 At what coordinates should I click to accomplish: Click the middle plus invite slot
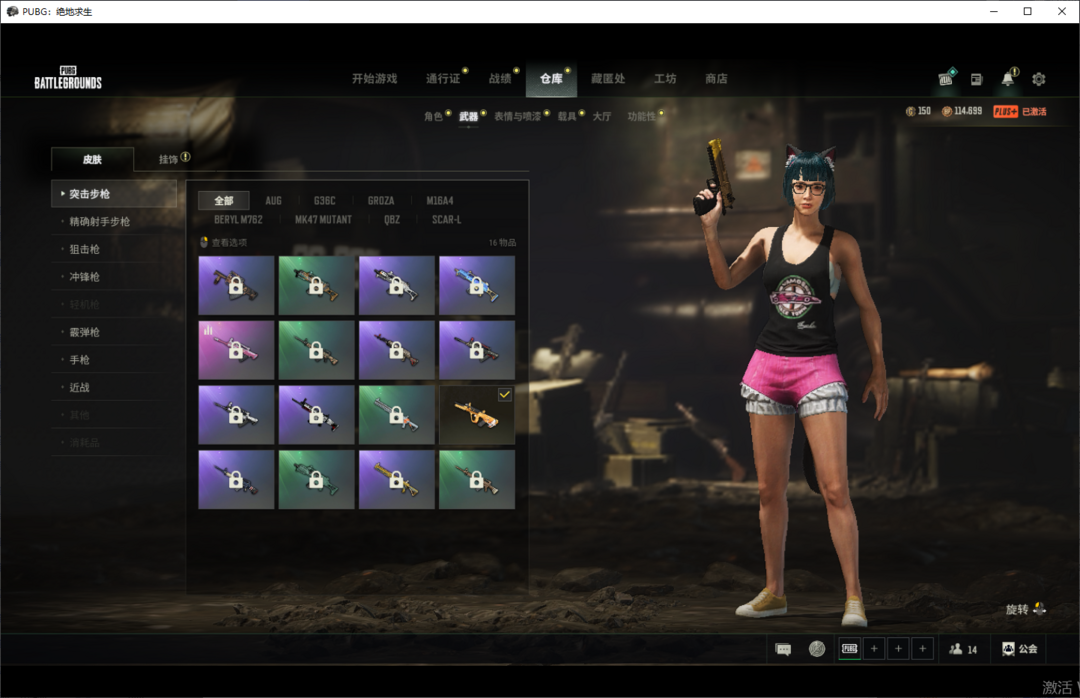click(898, 648)
